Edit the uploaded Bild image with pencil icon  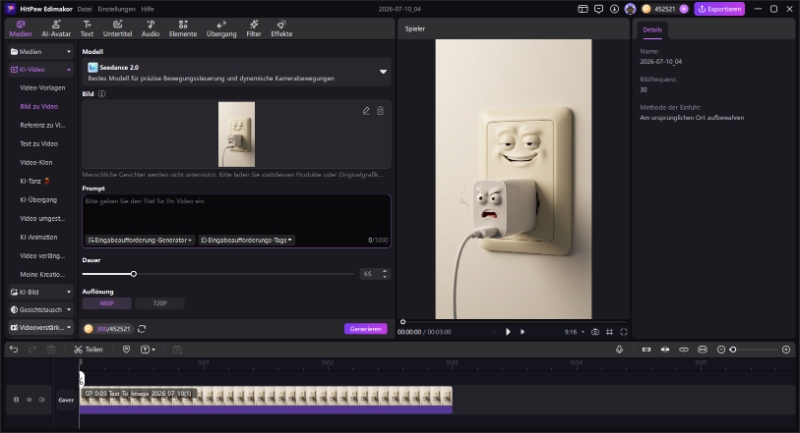(x=366, y=111)
